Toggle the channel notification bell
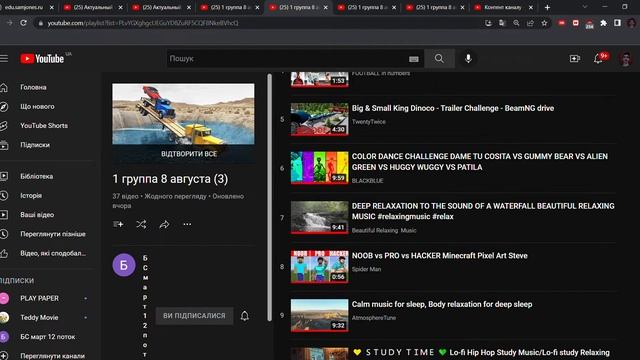The width and height of the screenshot is (640, 360). click(244, 316)
